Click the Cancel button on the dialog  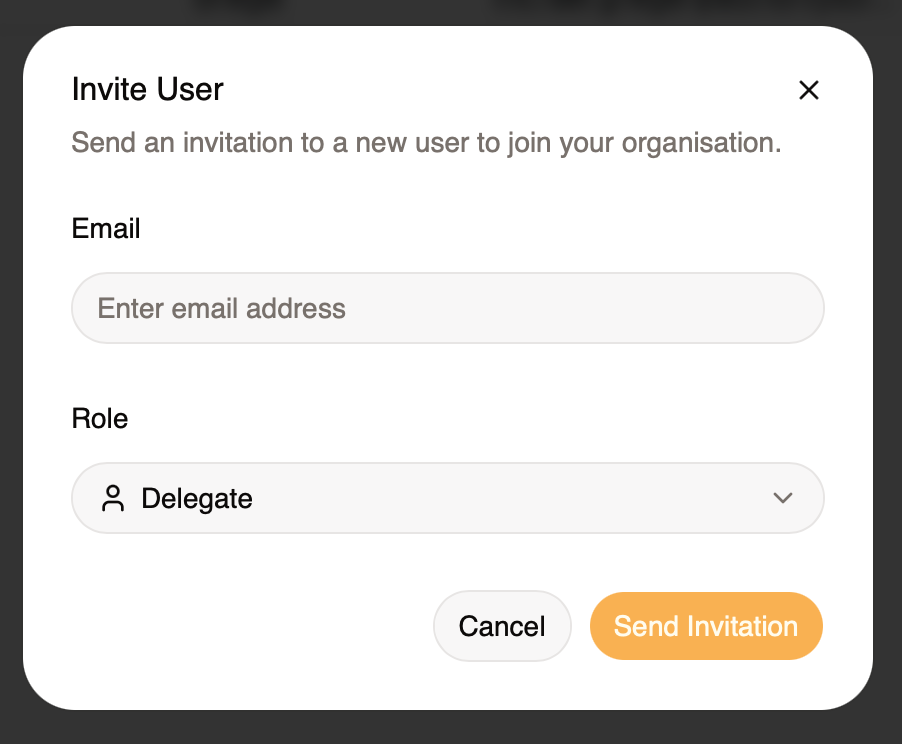pyautogui.click(x=502, y=626)
